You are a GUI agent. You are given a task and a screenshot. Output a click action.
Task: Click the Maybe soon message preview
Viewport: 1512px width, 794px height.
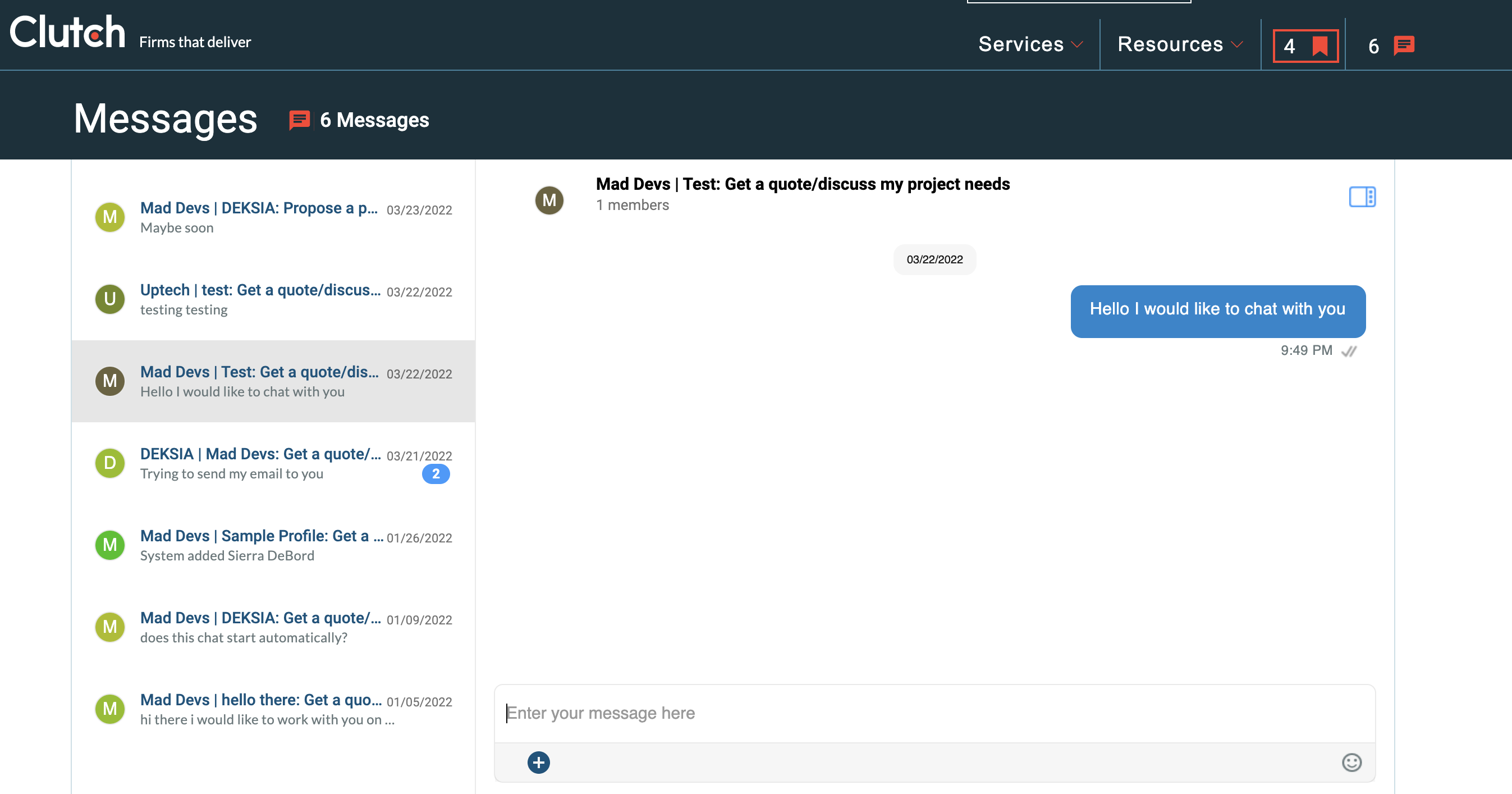(177, 228)
